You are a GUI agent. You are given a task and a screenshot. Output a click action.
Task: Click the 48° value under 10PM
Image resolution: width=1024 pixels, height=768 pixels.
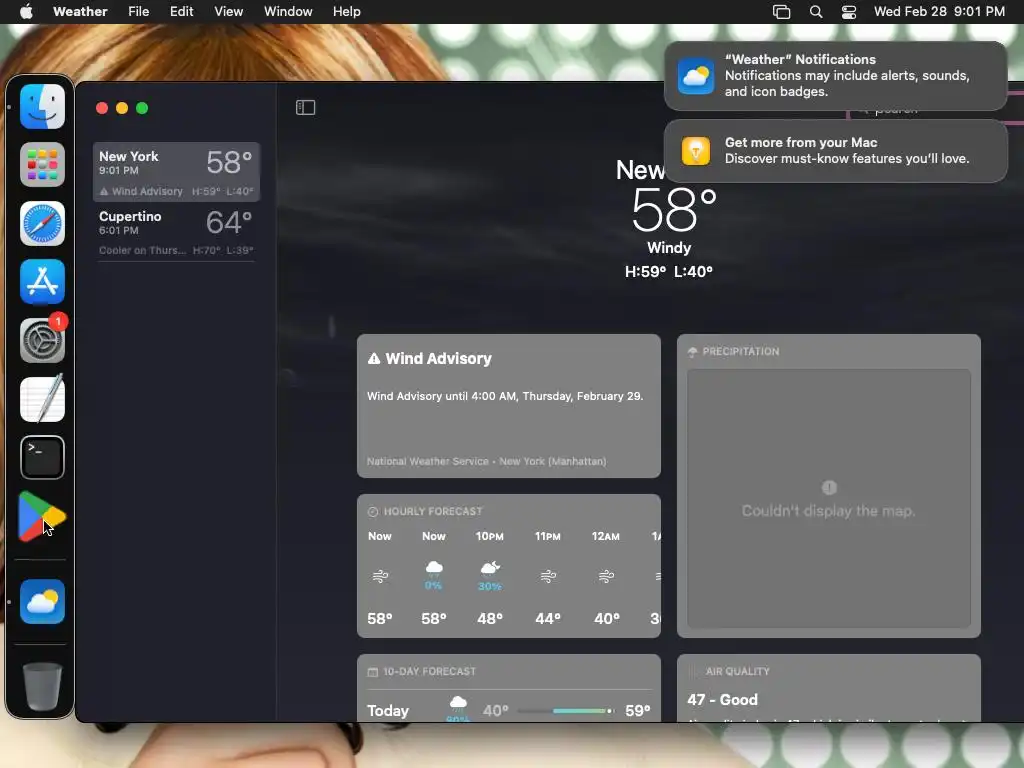click(490, 618)
